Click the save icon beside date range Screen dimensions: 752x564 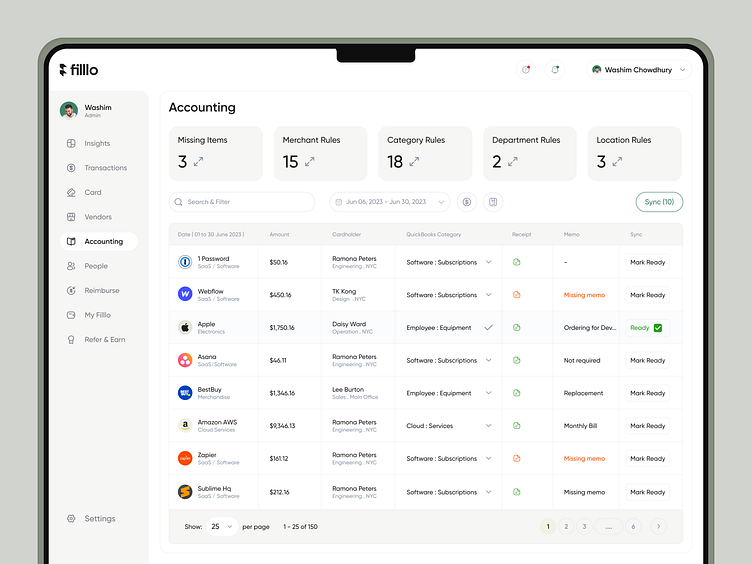[492, 202]
